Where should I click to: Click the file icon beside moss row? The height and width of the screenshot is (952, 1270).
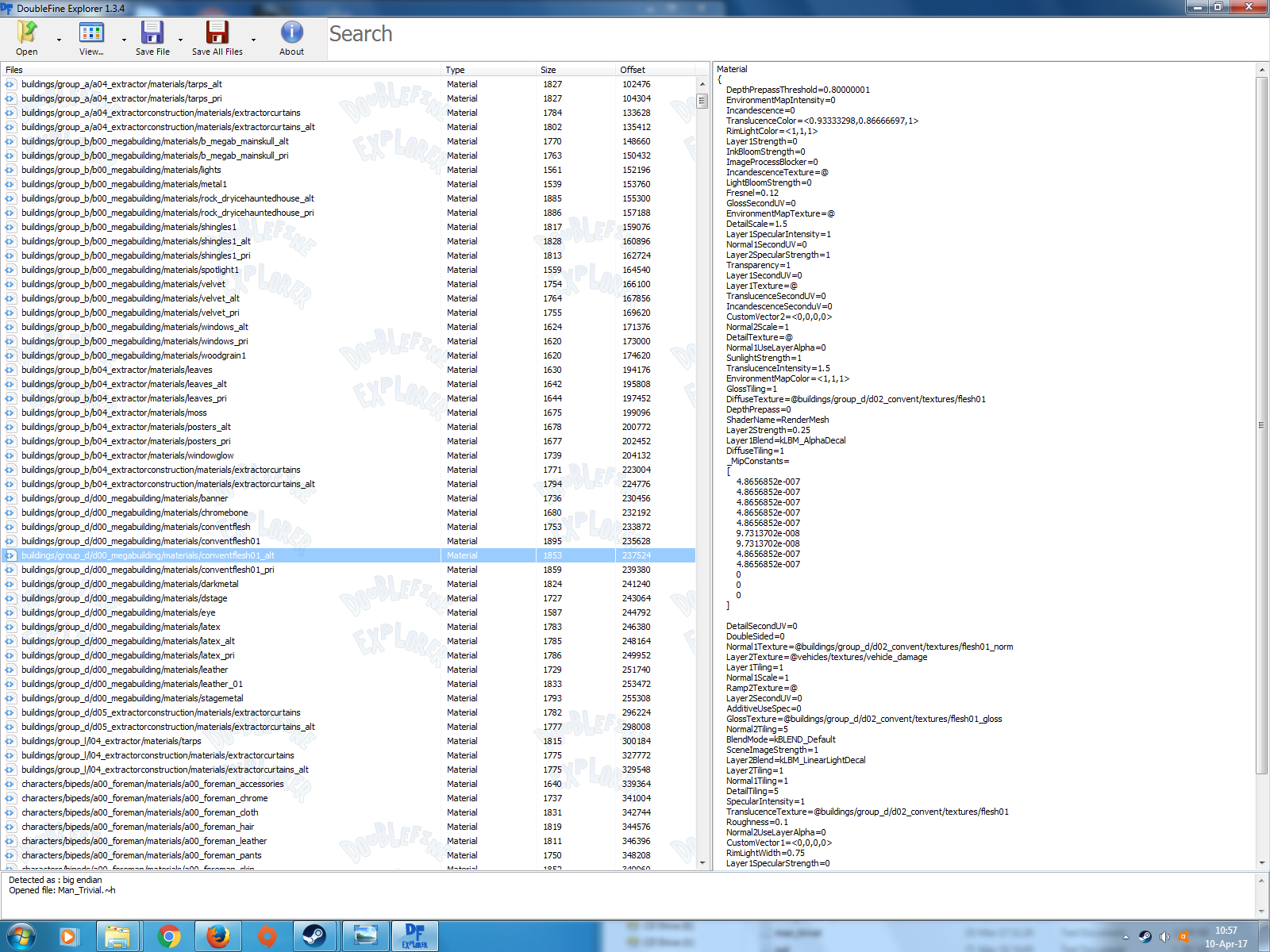[x=10, y=413]
